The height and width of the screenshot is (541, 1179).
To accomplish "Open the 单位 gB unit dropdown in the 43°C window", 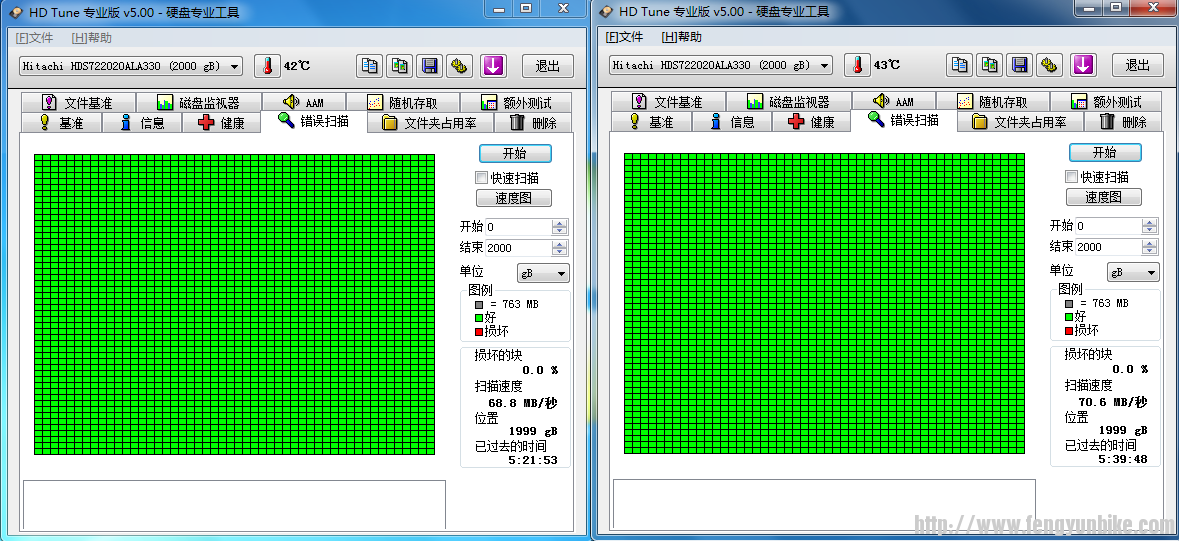I will (x=1133, y=272).
